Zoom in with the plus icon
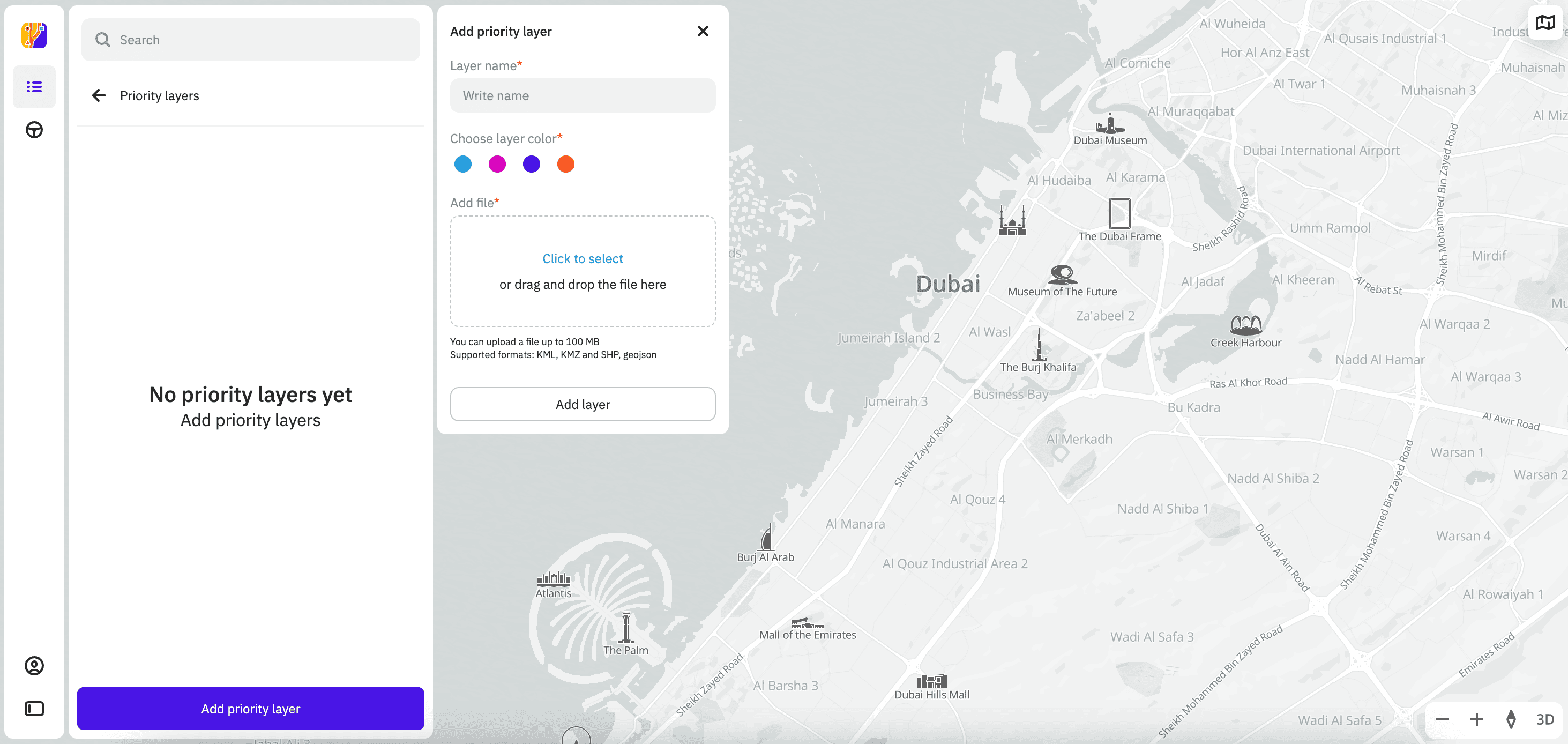Screen dimensions: 1568x744 [x=1477, y=719]
